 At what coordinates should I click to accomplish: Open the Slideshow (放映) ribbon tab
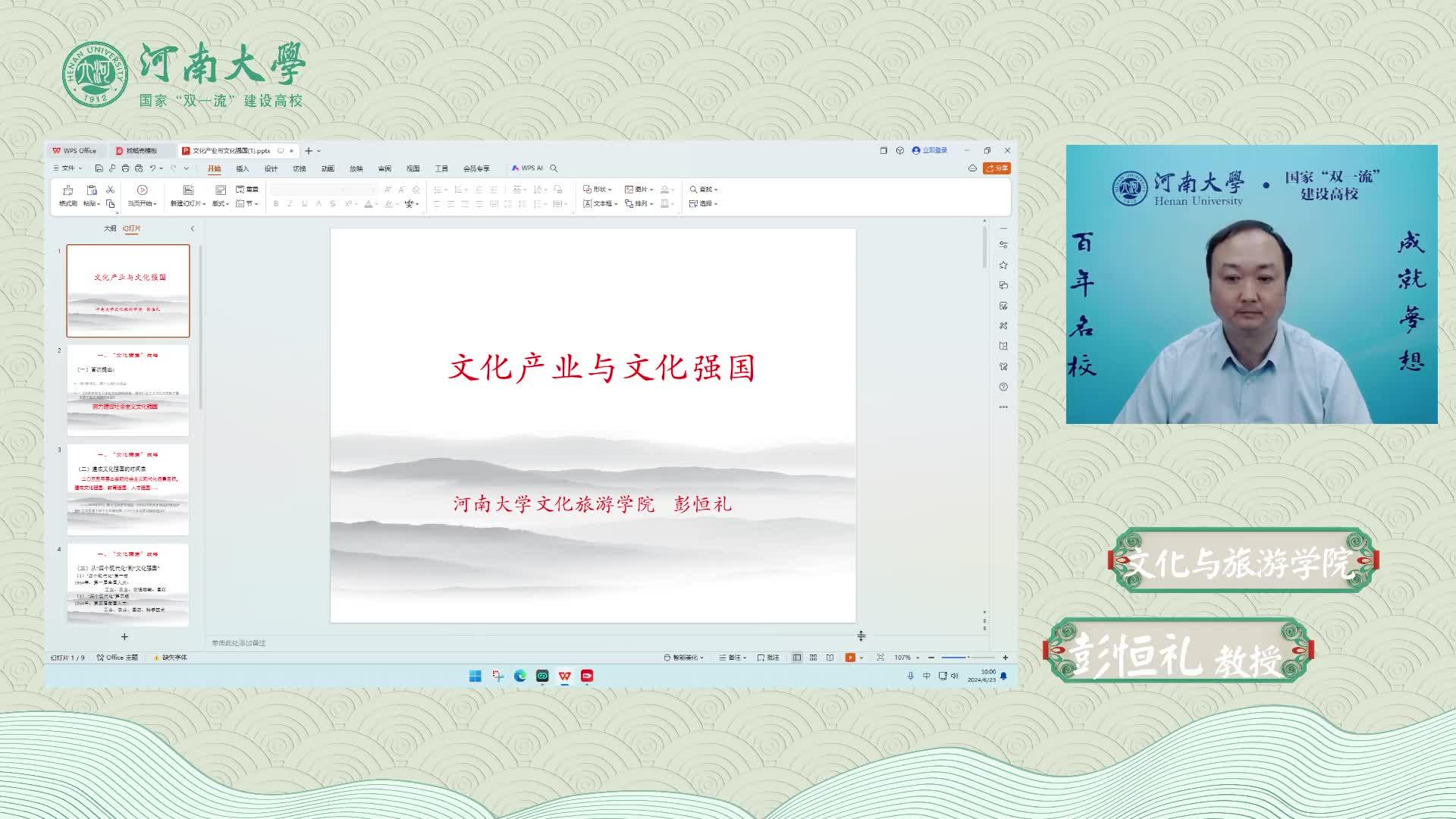pyautogui.click(x=356, y=168)
